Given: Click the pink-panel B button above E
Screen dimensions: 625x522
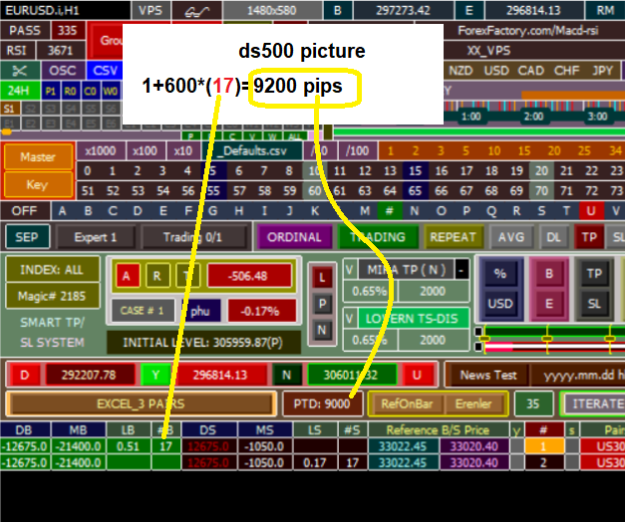Looking at the screenshot, I should tap(549, 273).
